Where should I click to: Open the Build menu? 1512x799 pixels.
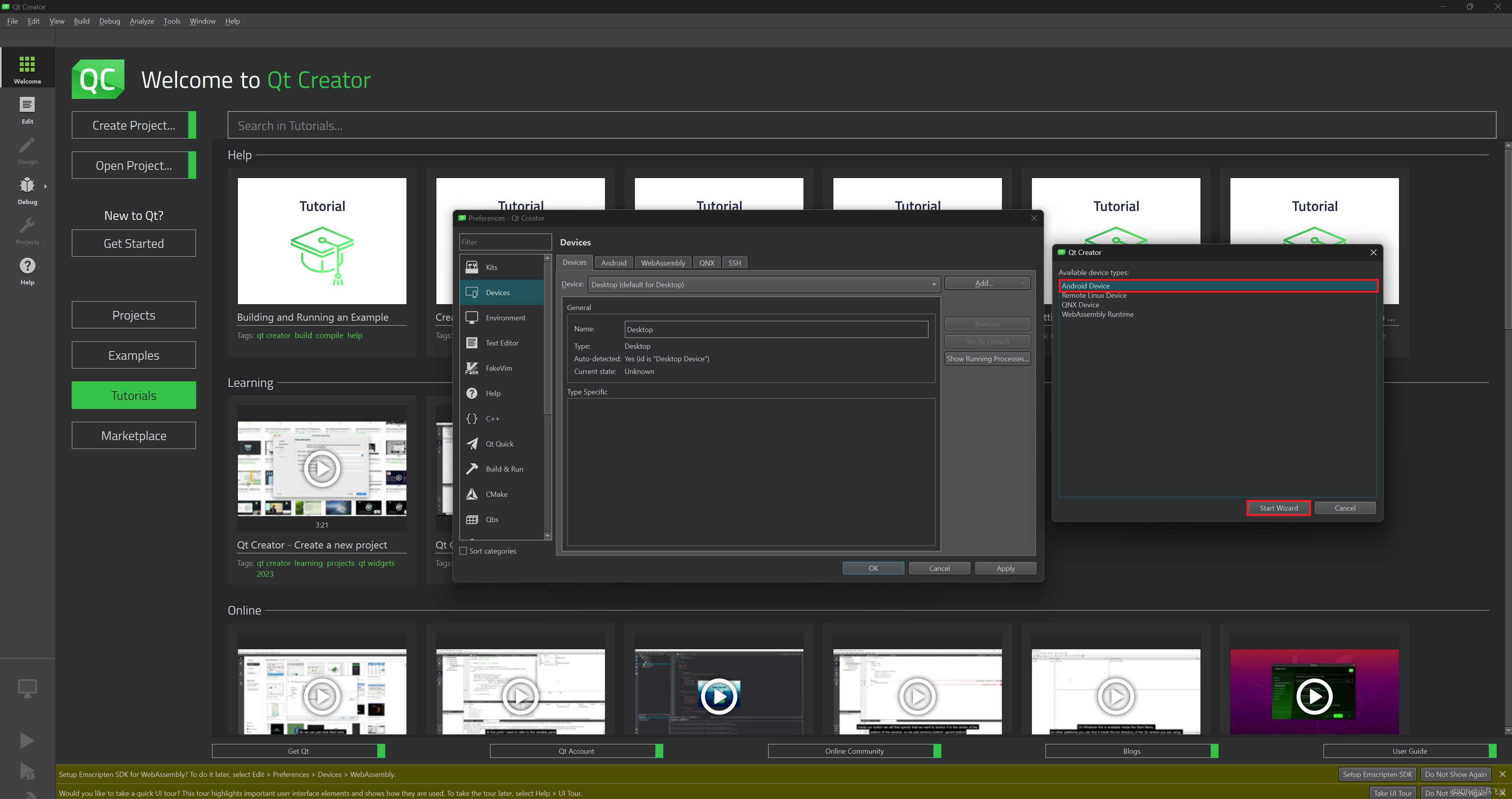82,21
